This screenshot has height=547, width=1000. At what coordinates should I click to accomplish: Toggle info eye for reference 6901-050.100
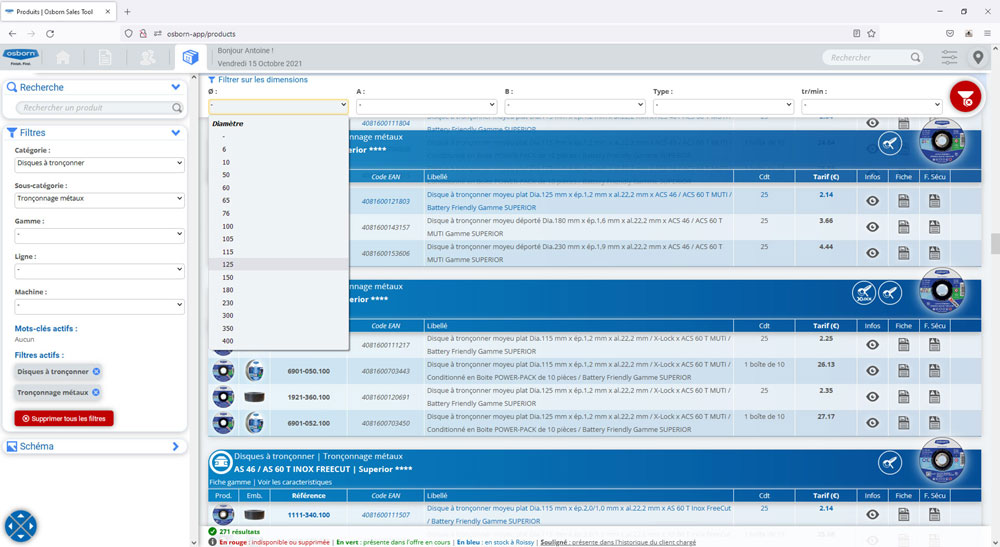click(872, 371)
